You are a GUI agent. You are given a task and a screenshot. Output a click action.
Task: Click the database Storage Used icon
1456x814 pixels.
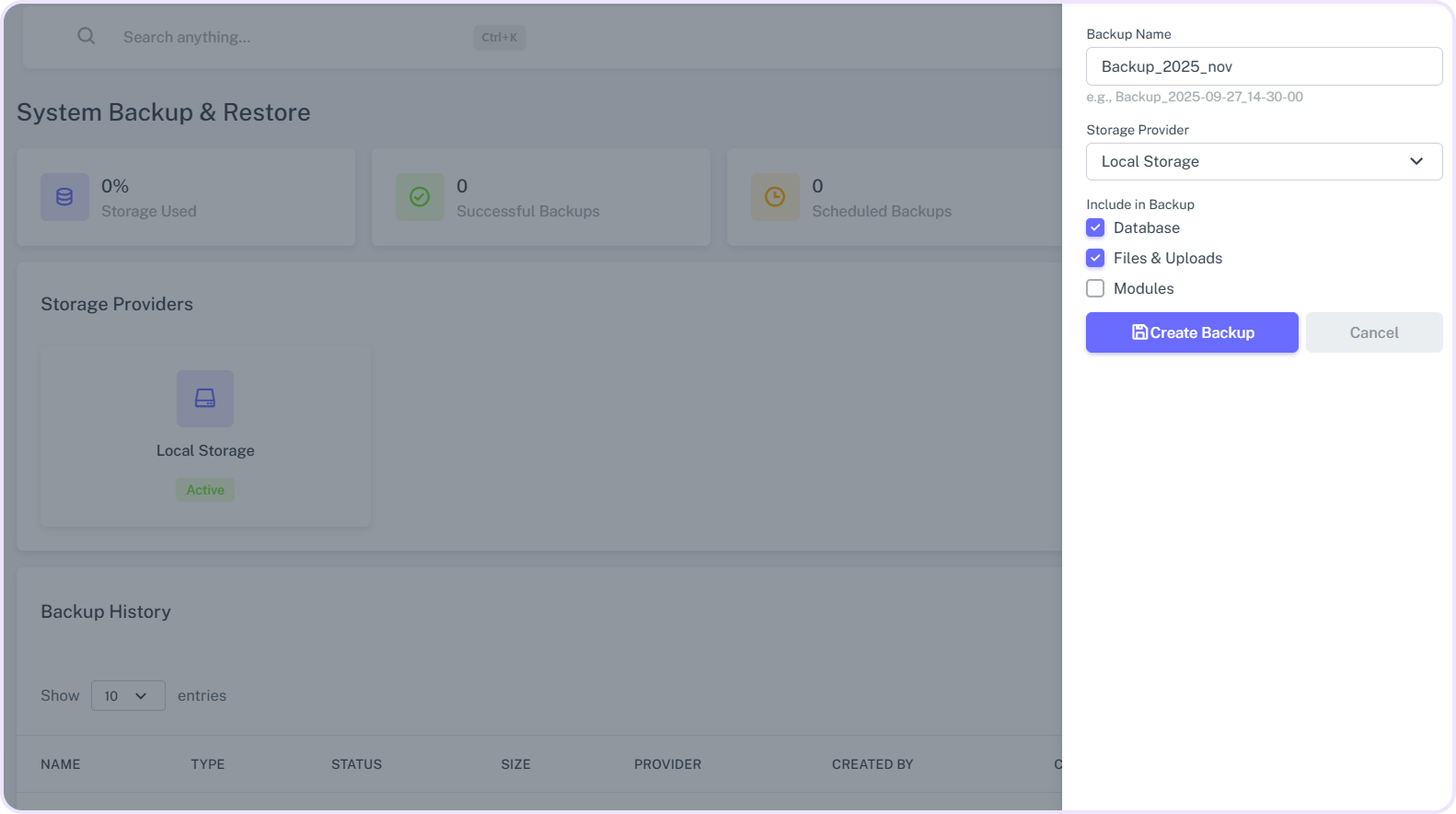coord(64,197)
